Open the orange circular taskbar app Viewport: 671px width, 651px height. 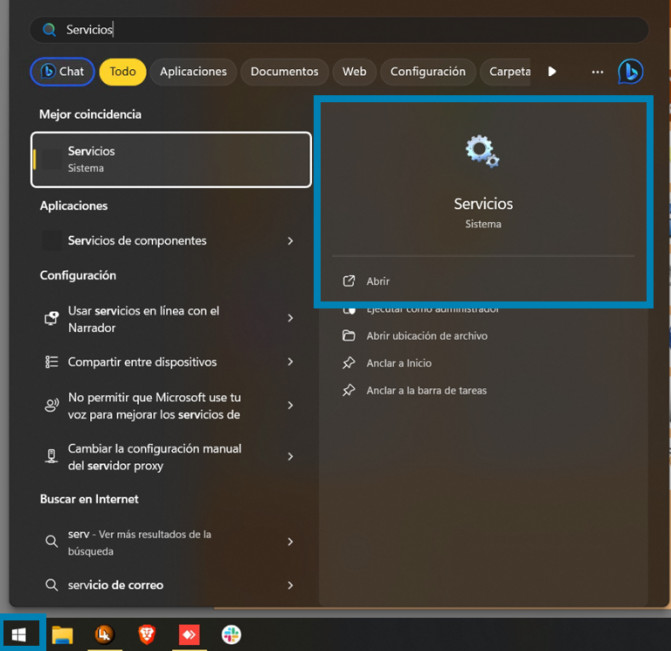pyautogui.click(x=104, y=634)
